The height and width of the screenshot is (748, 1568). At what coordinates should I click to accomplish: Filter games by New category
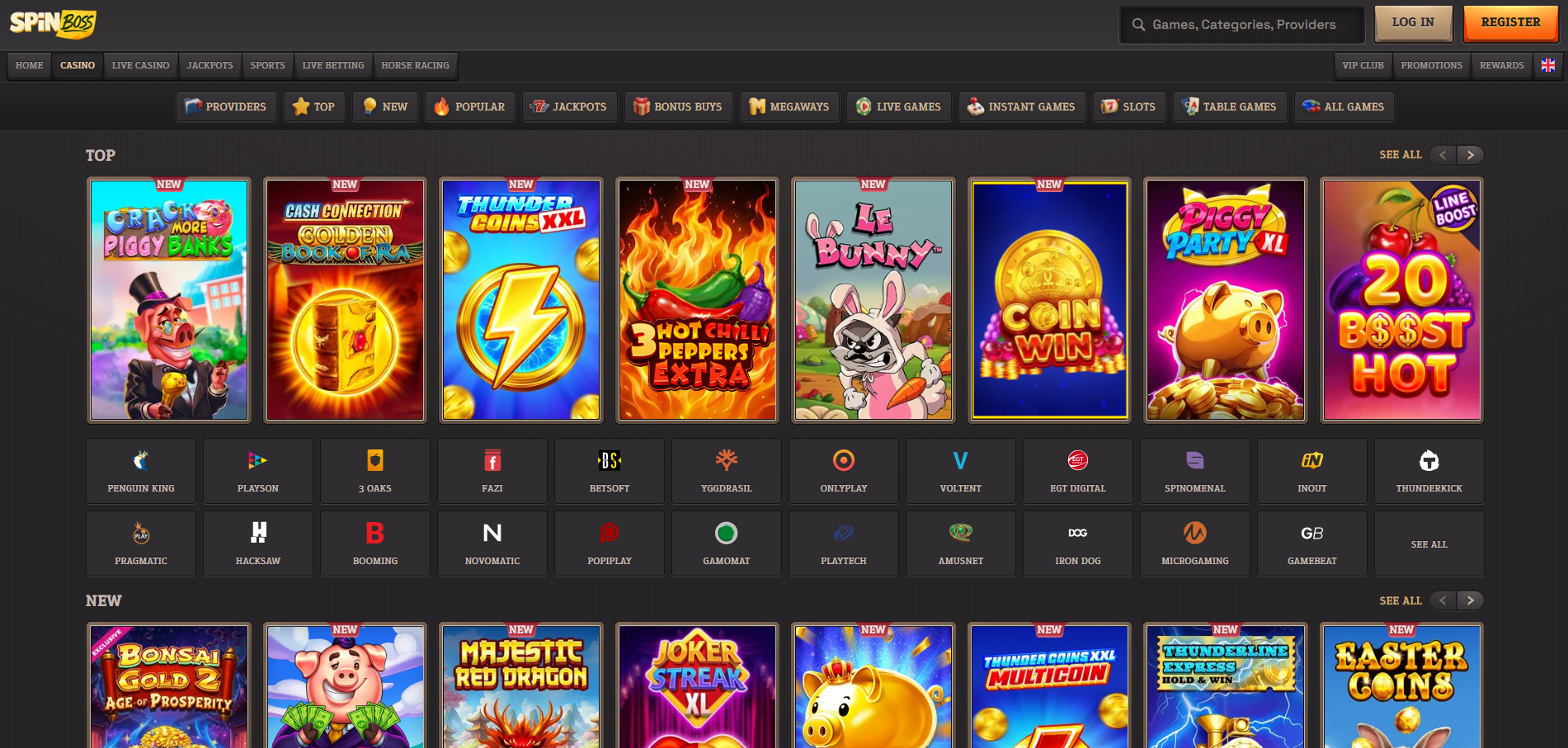(x=385, y=106)
